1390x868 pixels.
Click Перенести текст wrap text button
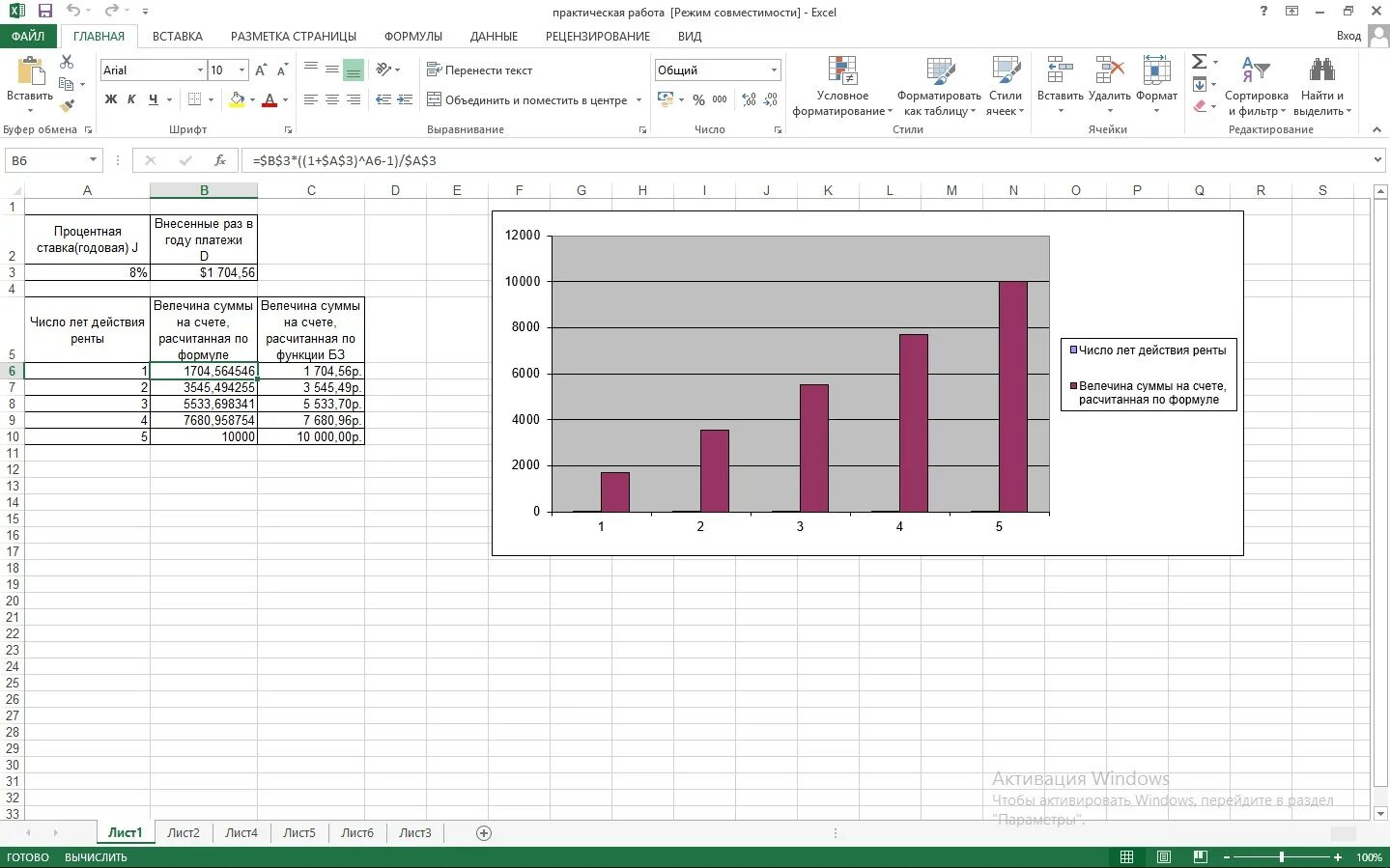point(480,70)
